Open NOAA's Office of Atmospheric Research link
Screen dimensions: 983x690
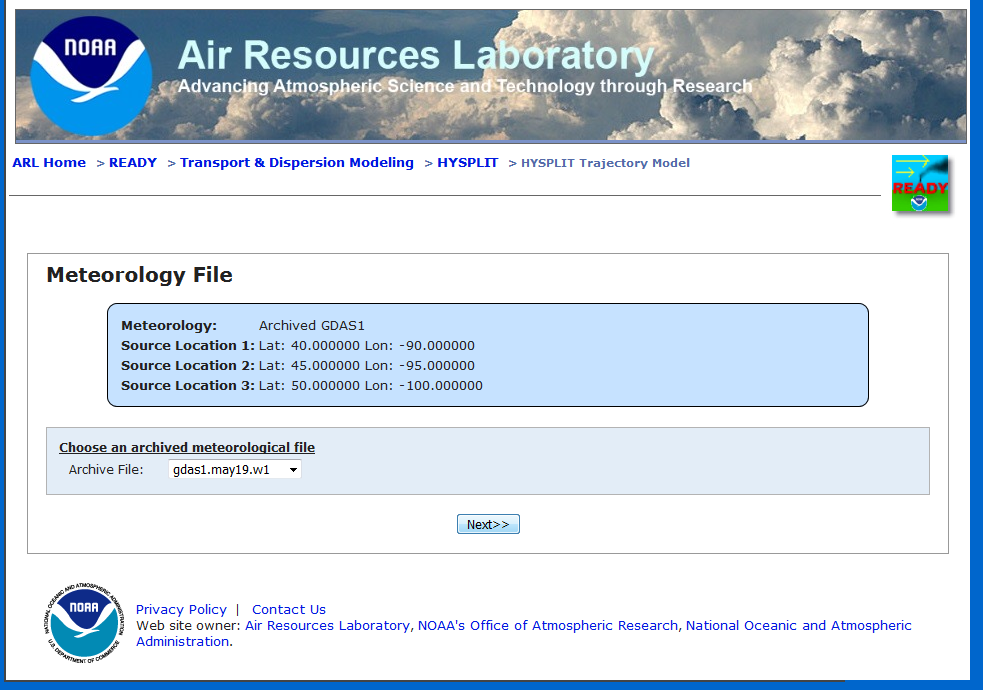[x=548, y=625]
